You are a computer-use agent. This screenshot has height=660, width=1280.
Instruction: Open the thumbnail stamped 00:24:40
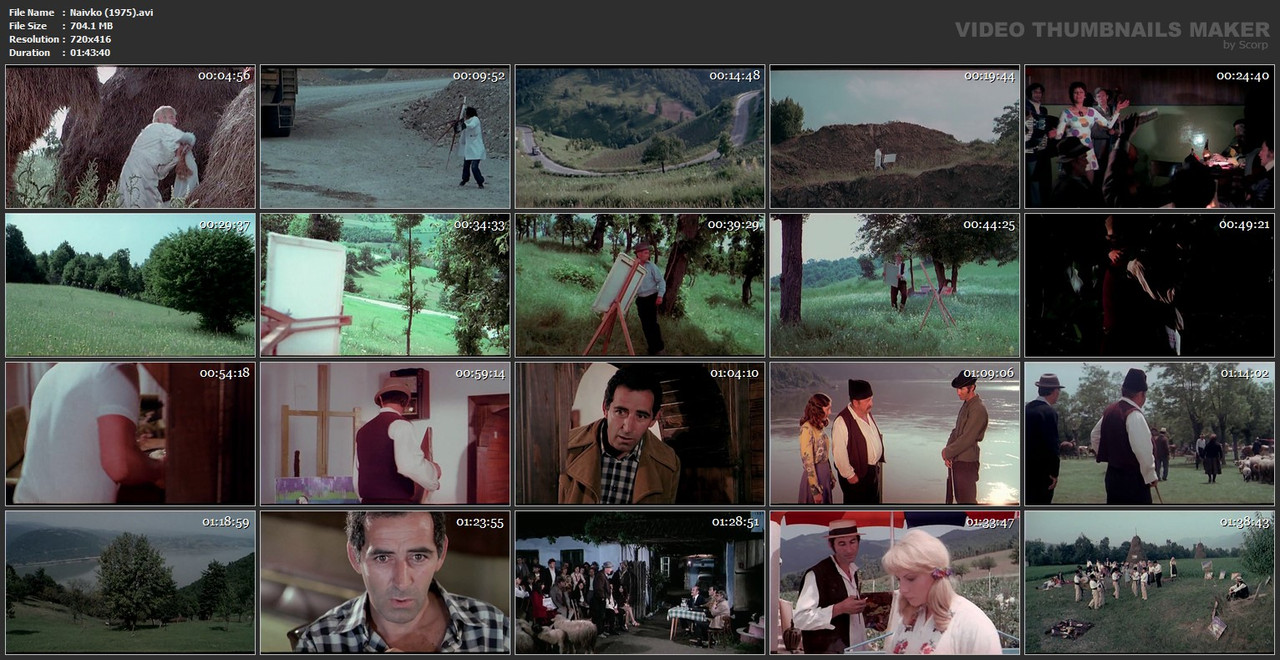(x=1150, y=137)
